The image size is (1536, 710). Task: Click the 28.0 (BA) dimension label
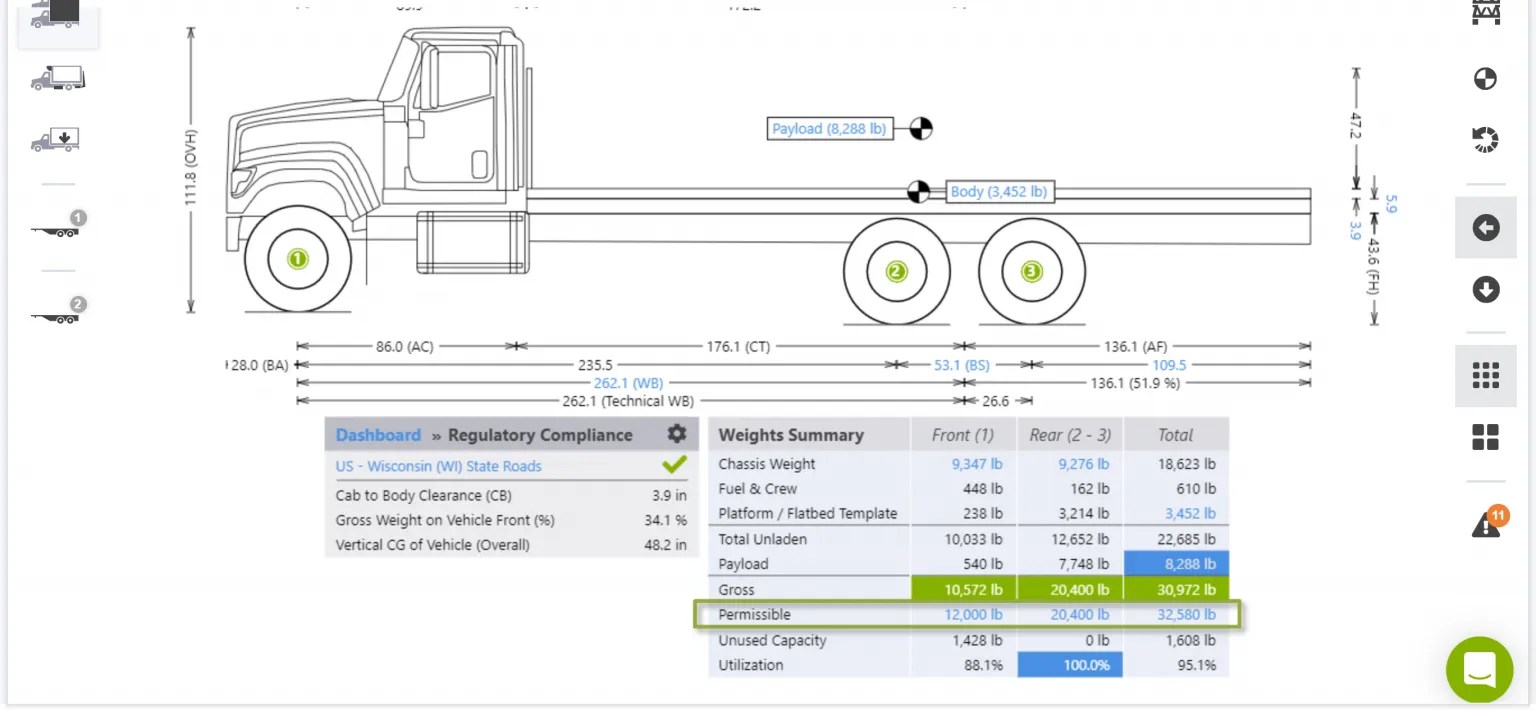pyautogui.click(x=259, y=365)
